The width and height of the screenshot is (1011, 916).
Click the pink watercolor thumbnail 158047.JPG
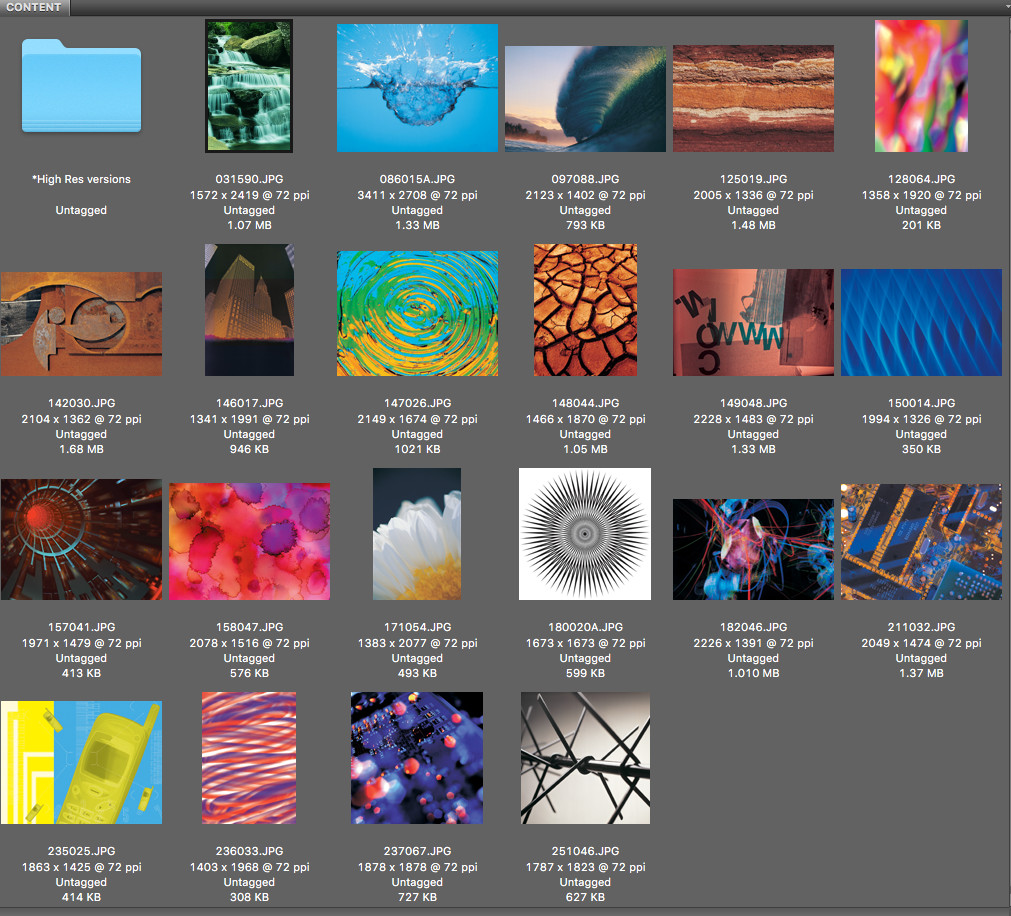[249, 541]
